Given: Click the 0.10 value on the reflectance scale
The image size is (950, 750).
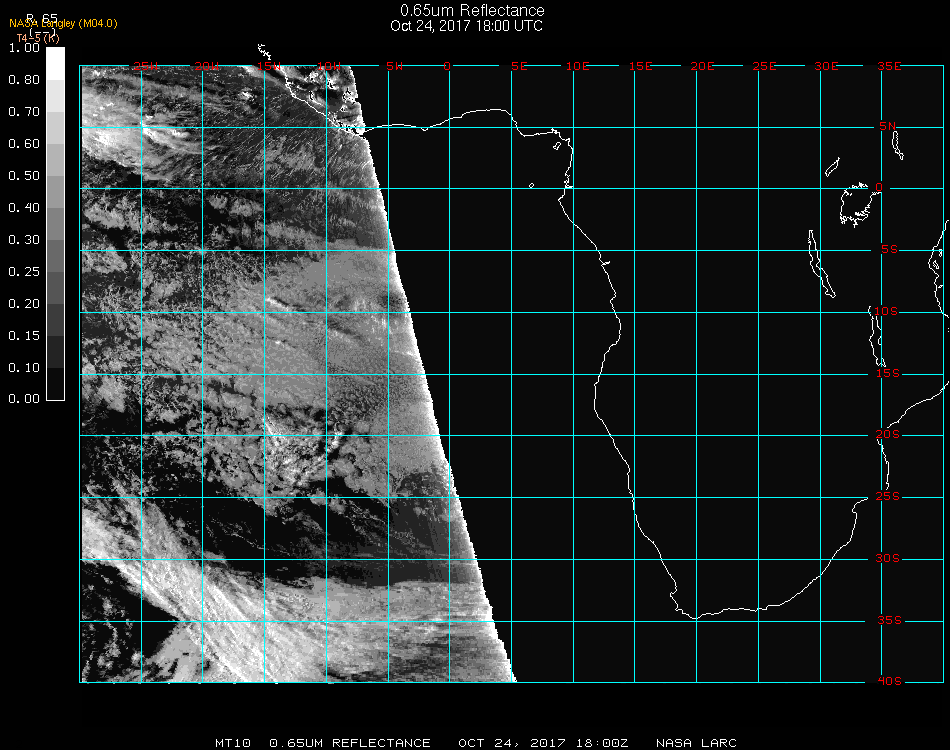Looking at the screenshot, I should click(24, 368).
